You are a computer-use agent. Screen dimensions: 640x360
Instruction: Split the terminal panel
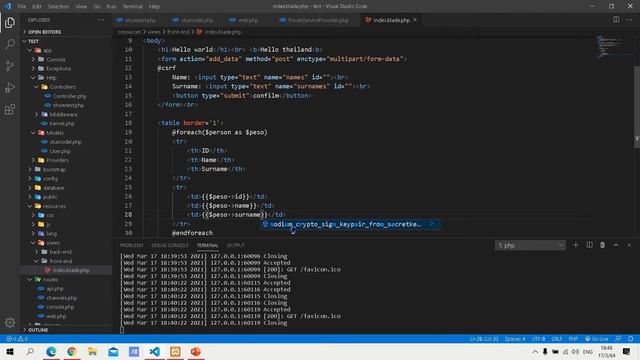click(589, 245)
